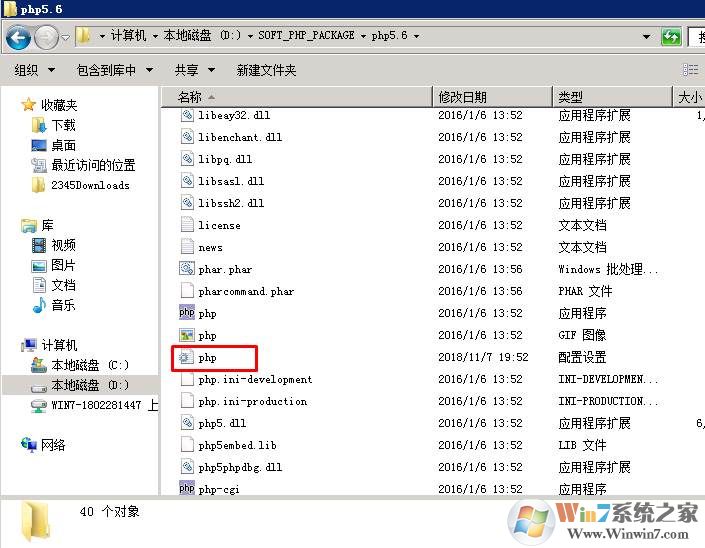The image size is (705, 548).
Task: Click INI-DEVELOPMEN... type cell
Action: point(608,379)
